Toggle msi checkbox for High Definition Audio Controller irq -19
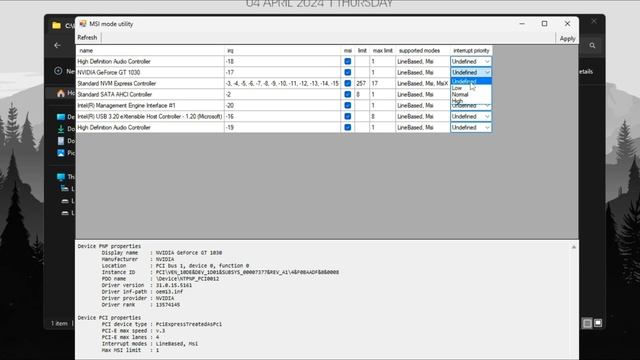This screenshot has height=360, width=640. [347, 127]
